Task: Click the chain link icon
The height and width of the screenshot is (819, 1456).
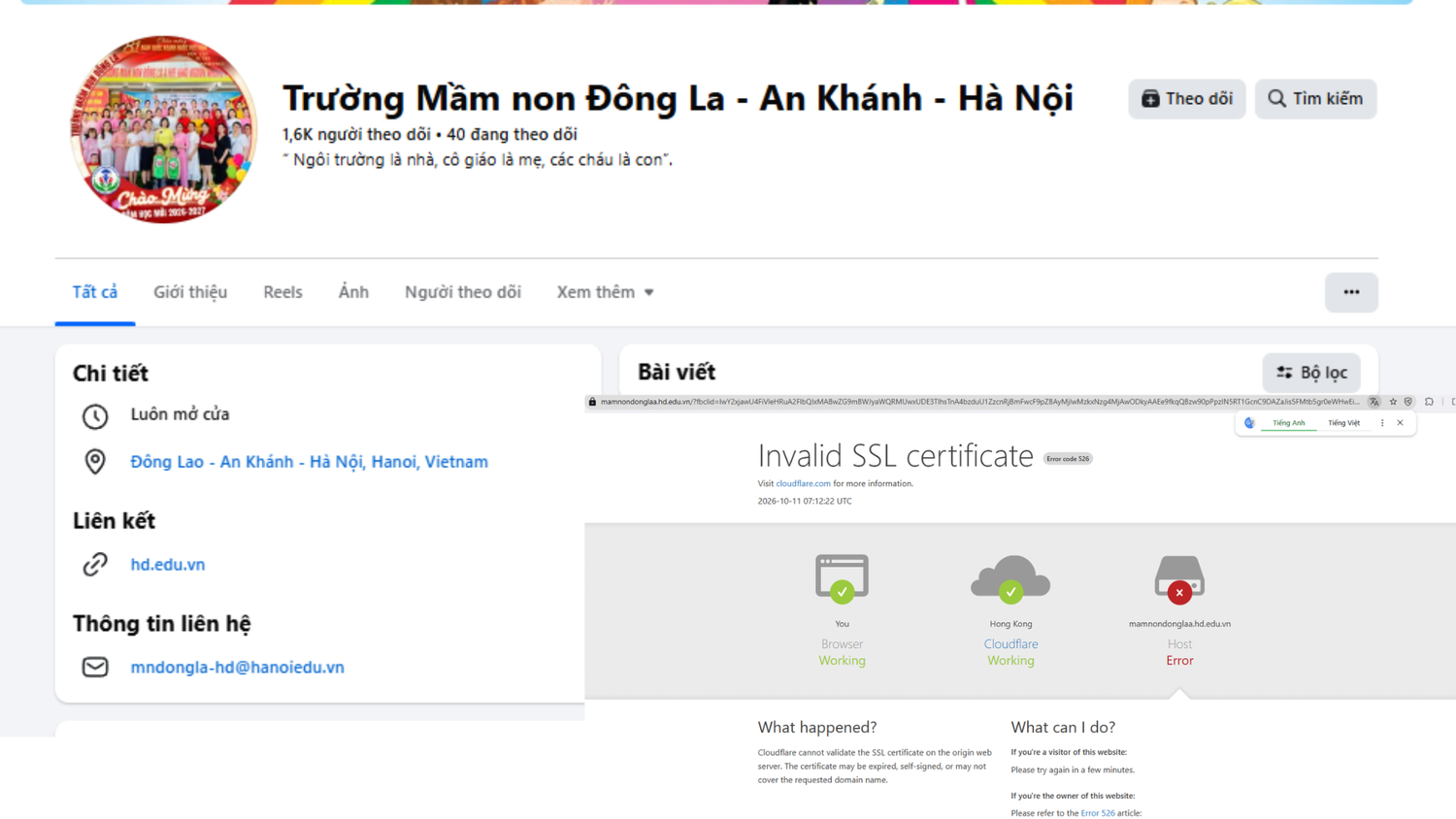Action: point(95,565)
